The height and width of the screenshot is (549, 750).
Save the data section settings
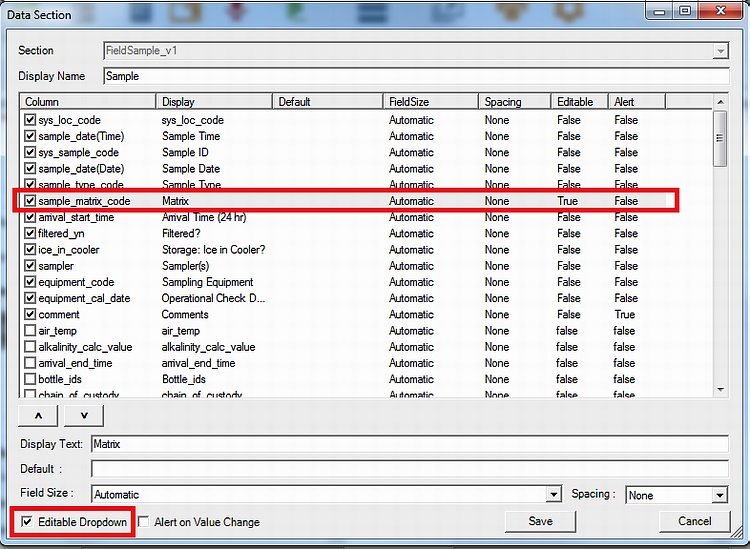[x=541, y=521]
